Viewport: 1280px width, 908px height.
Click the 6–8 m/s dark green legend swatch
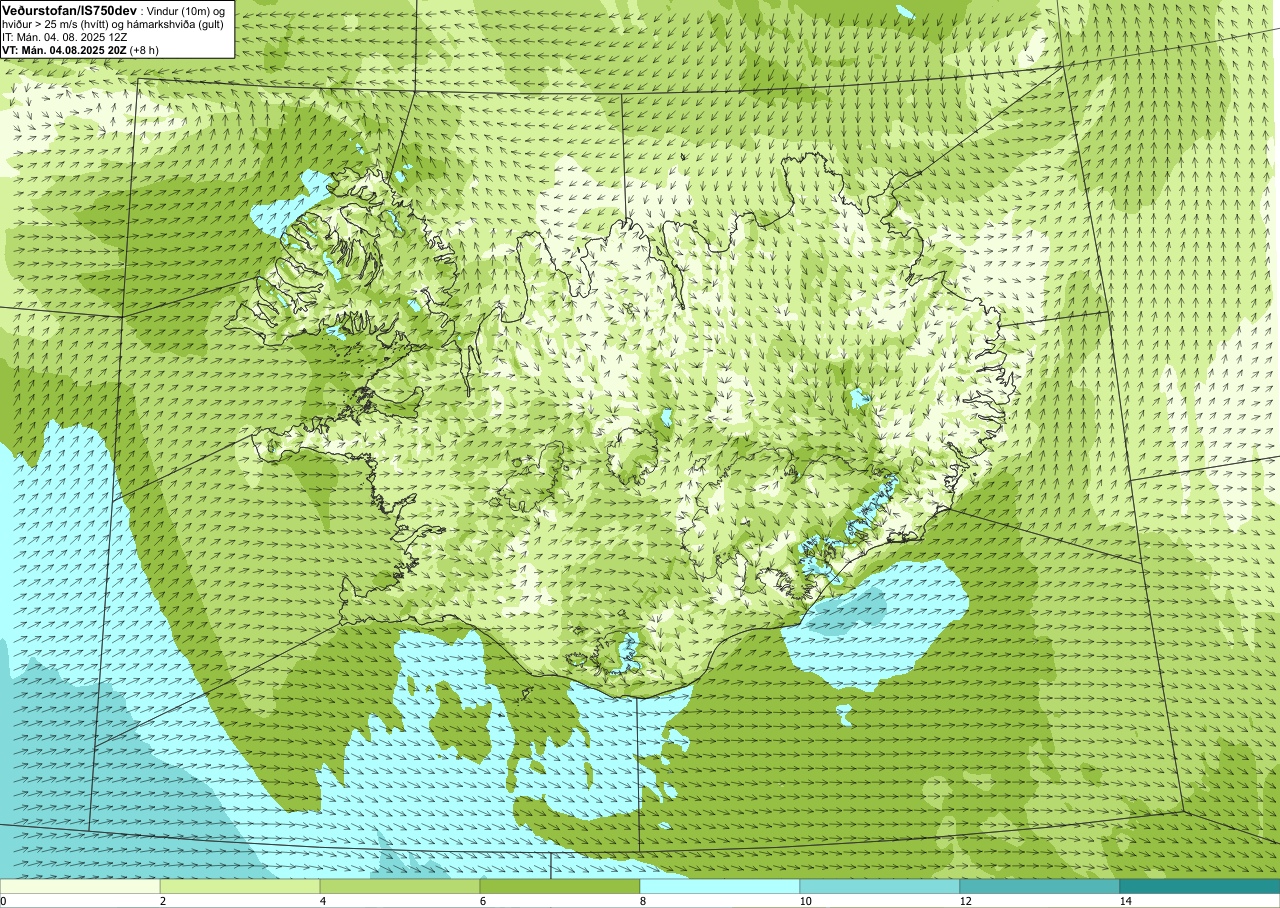(x=560, y=886)
